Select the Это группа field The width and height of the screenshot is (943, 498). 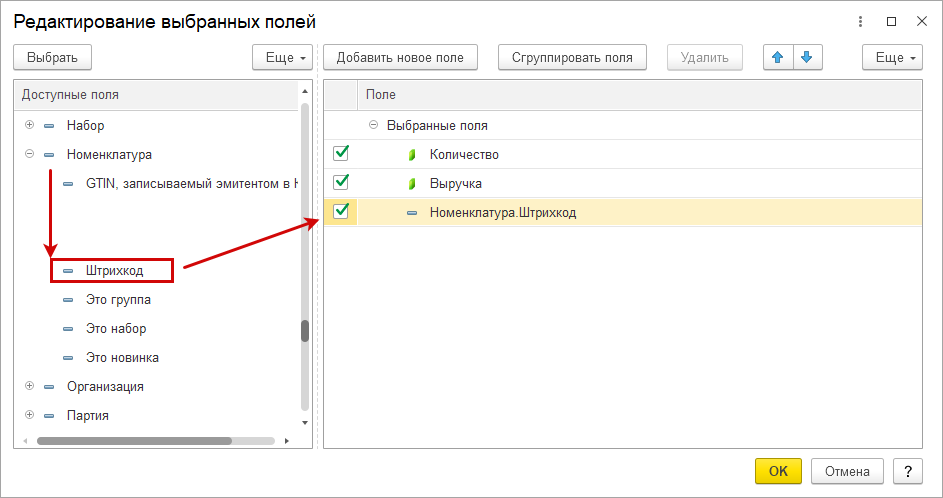click(x=118, y=299)
